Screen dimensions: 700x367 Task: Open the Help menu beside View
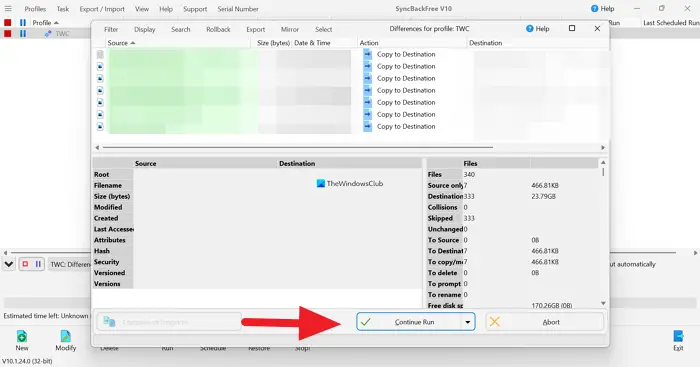[166, 9]
